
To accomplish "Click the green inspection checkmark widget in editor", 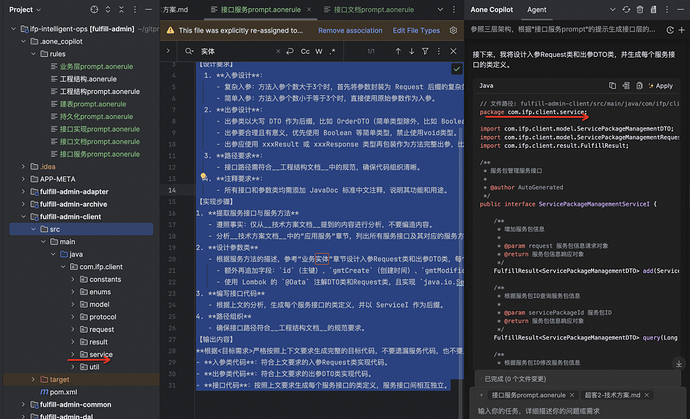I will click(x=457, y=69).
